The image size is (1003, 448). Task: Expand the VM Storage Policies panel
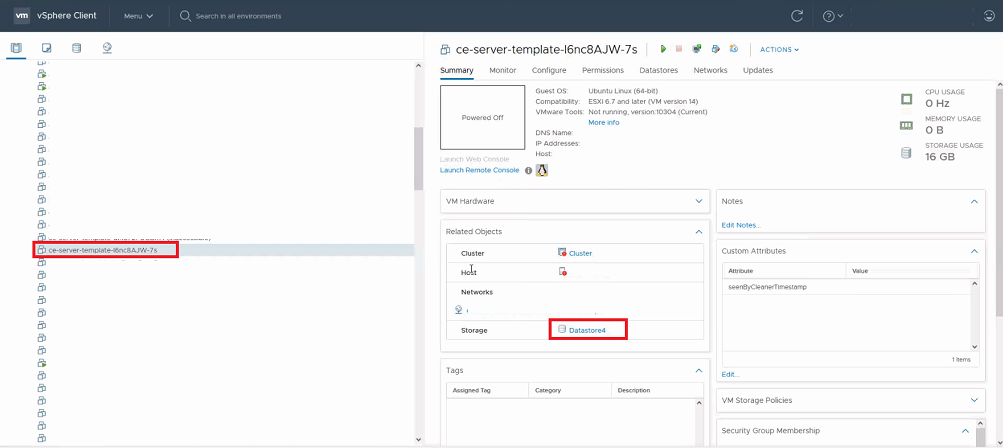click(x=974, y=400)
